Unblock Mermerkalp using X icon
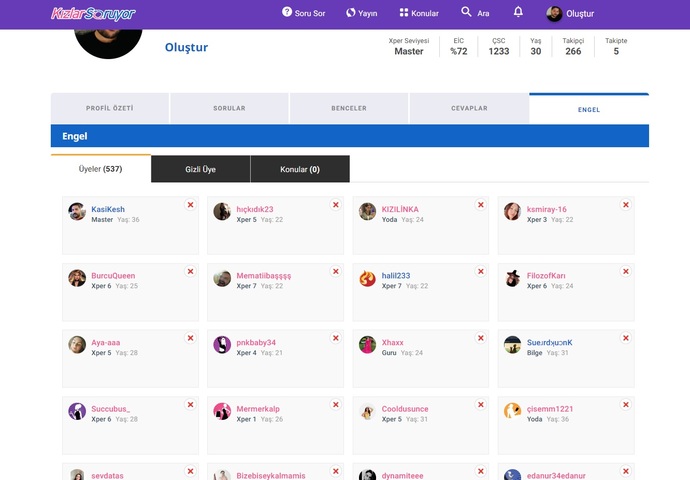Viewport: 690px width, 480px height. [336, 404]
